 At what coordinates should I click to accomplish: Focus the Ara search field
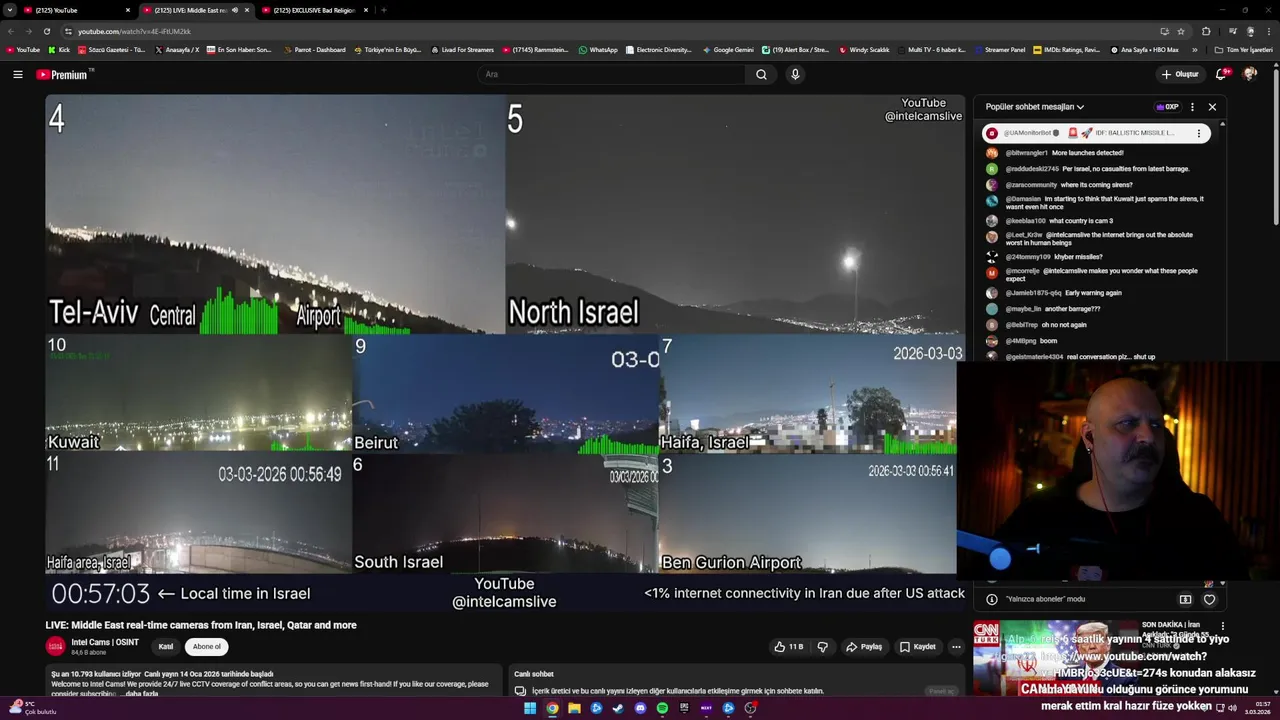pos(612,74)
